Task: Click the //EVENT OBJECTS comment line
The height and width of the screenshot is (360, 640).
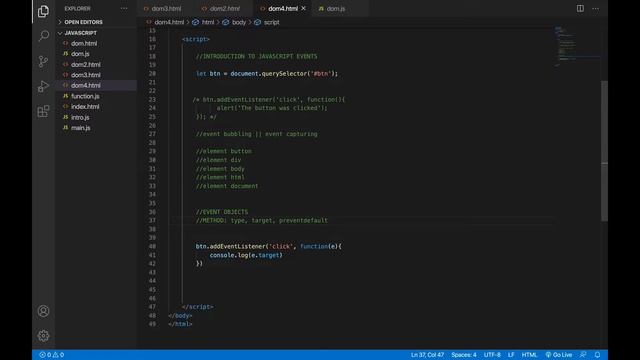Action: tap(222, 212)
